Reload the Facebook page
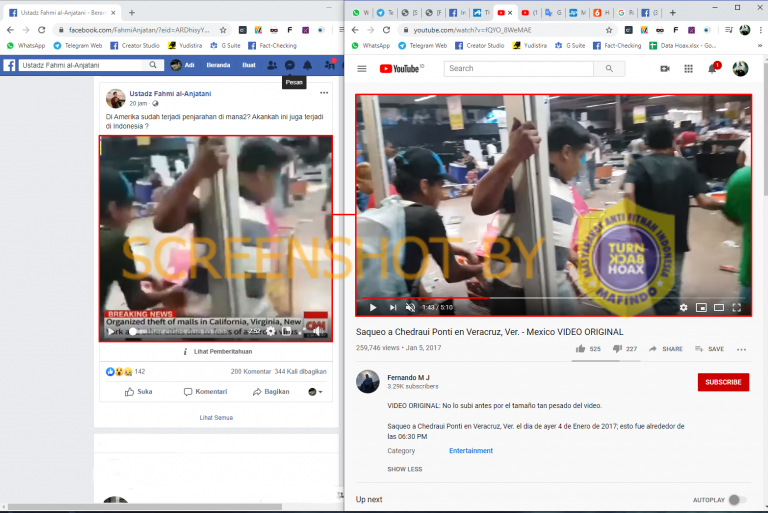 [42, 30]
